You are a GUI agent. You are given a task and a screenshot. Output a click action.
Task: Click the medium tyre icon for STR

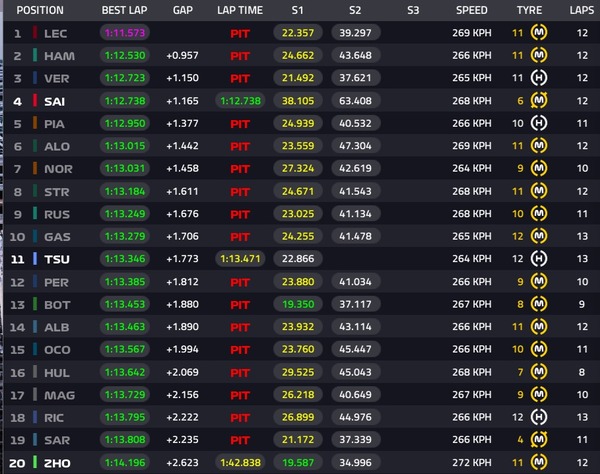click(539, 191)
